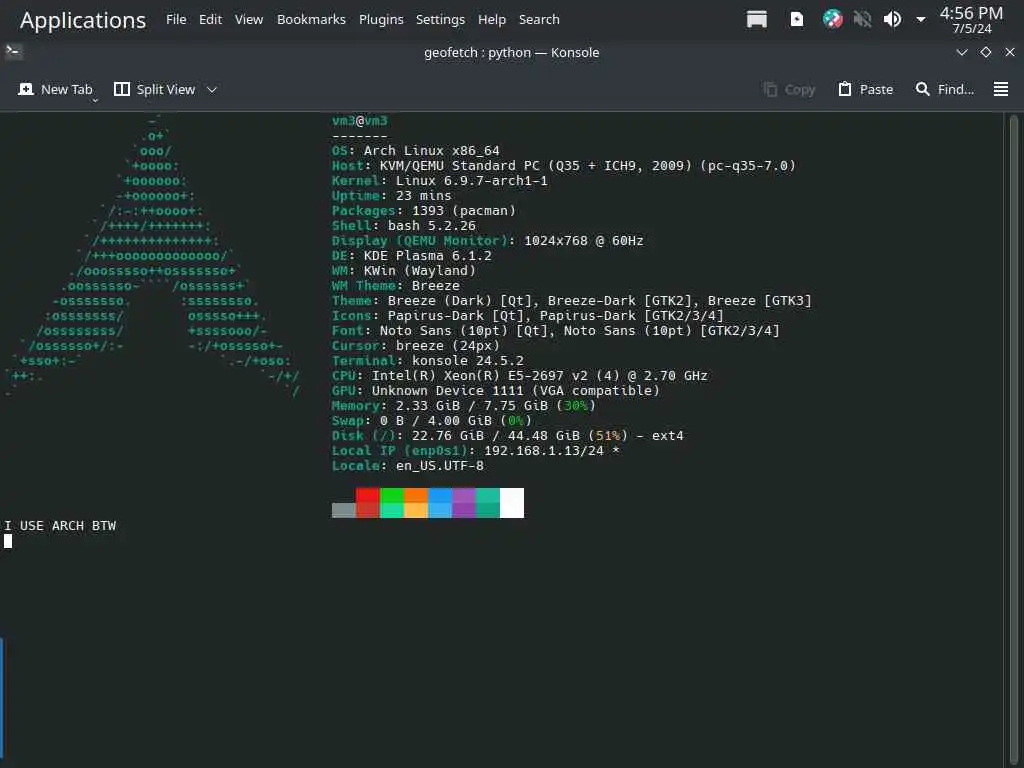Open the Bookmarks menu

(311, 20)
